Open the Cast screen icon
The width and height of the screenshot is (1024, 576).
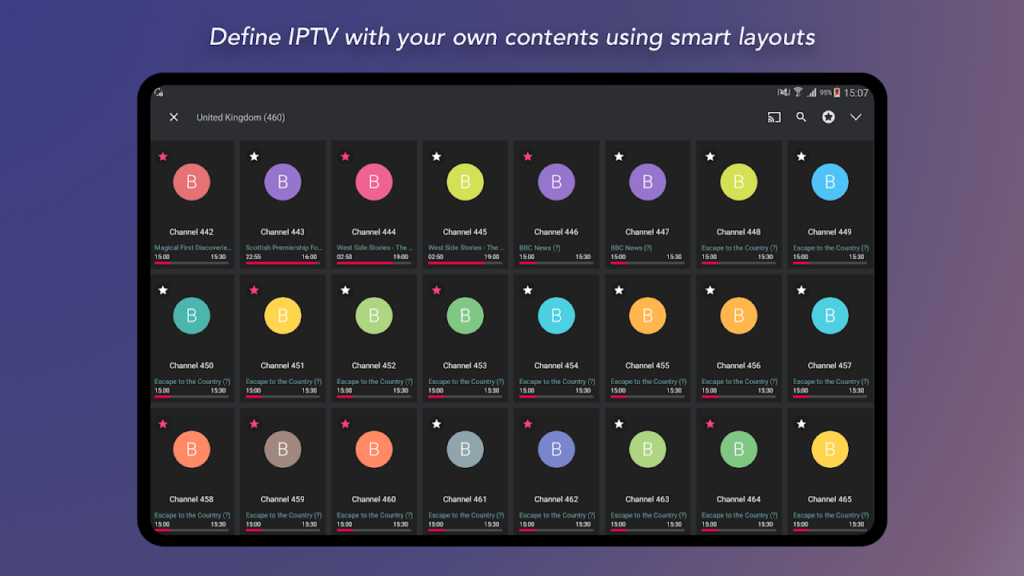pos(773,117)
